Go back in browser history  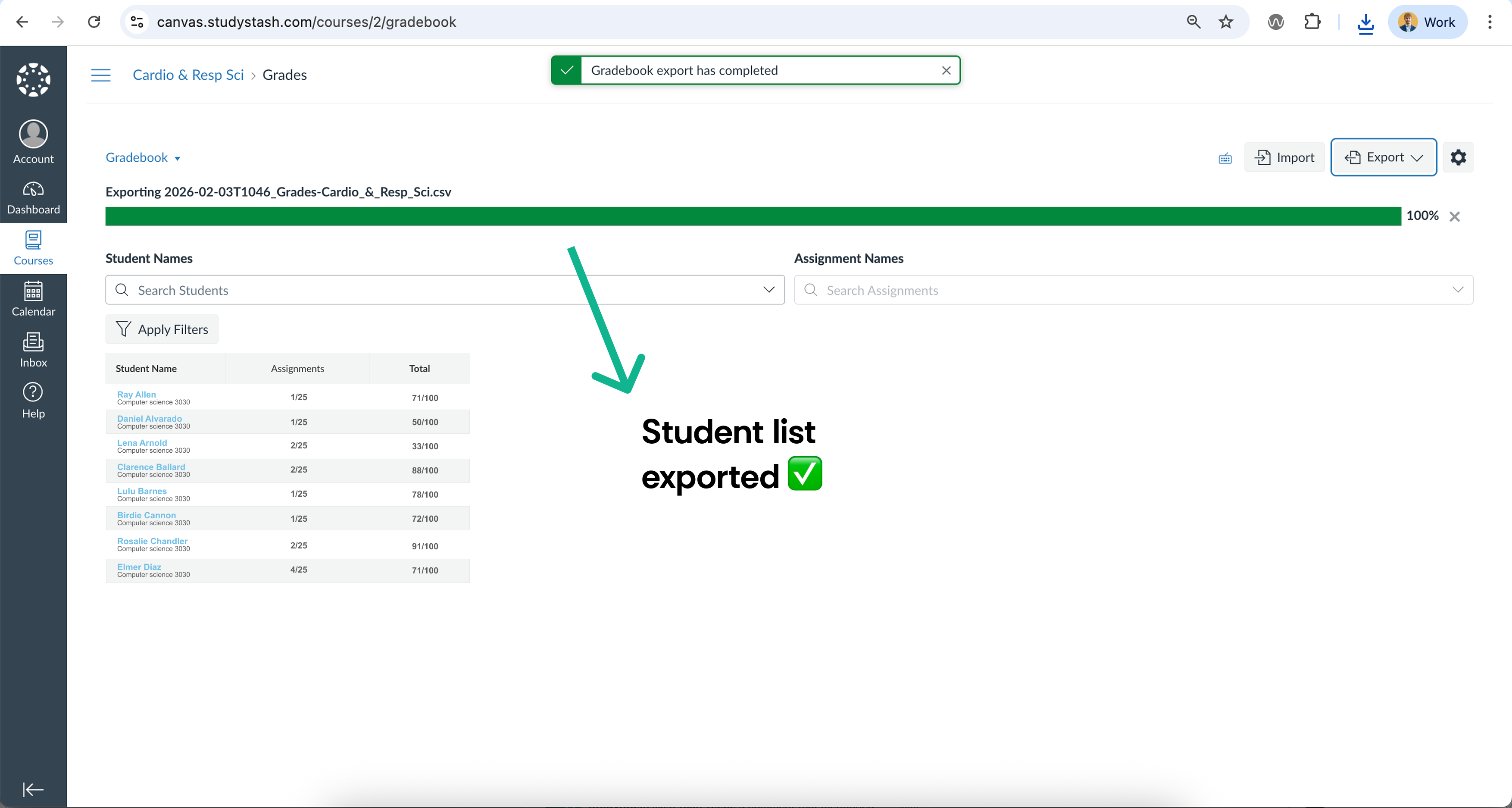pos(22,22)
